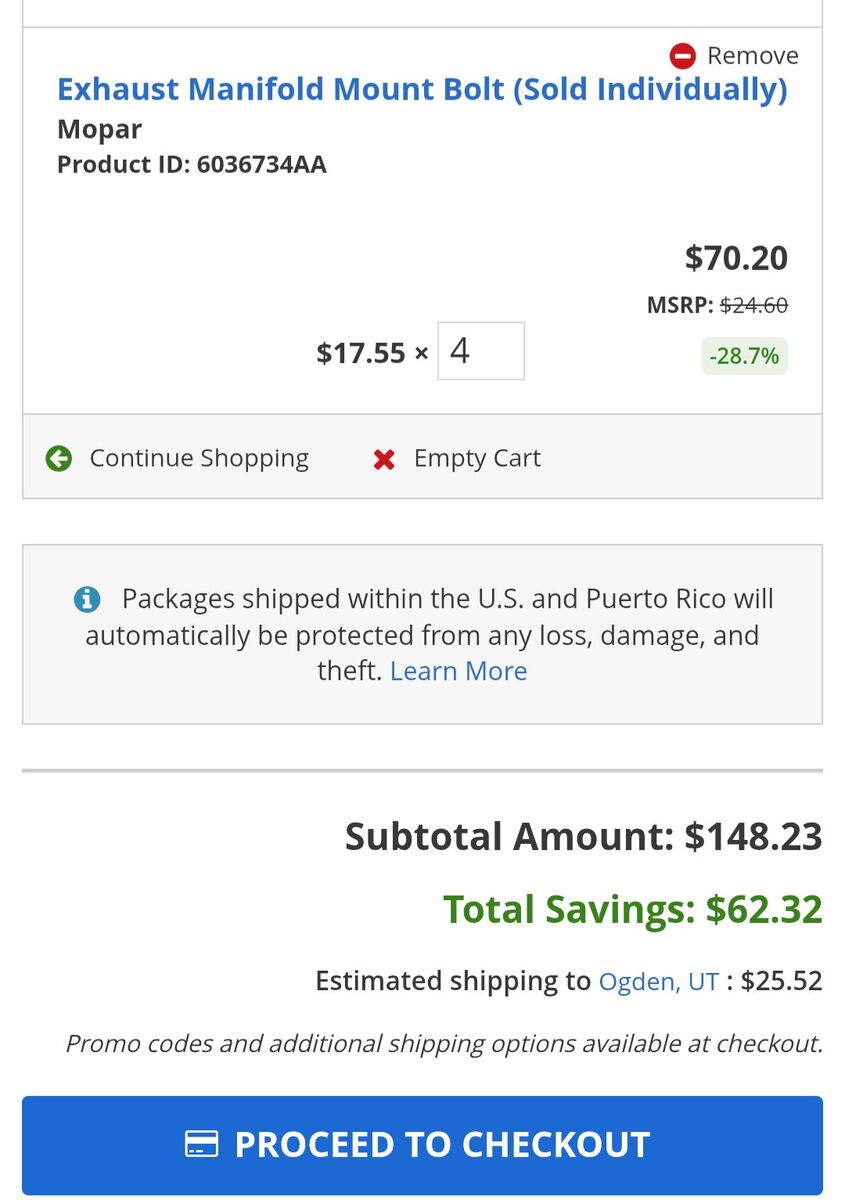The height and width of the screenshot is (1200, 845).
Task: Open the Exhaust Manifold Mount Bolt product page
Action: pyautogui.click(x=422, y=89)
